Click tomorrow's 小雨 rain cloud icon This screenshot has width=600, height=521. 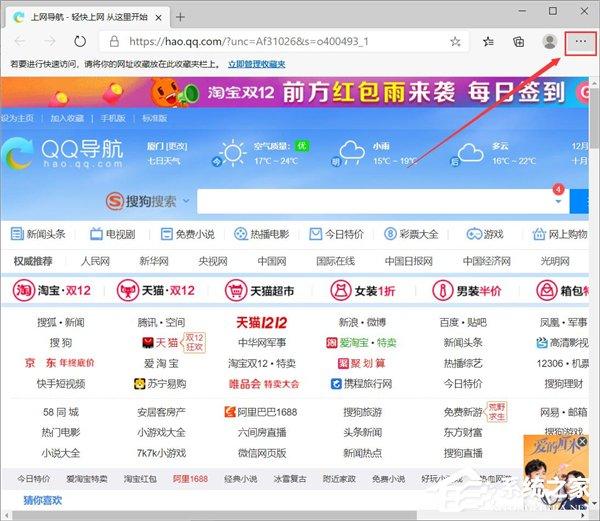[x=352, y=152]
